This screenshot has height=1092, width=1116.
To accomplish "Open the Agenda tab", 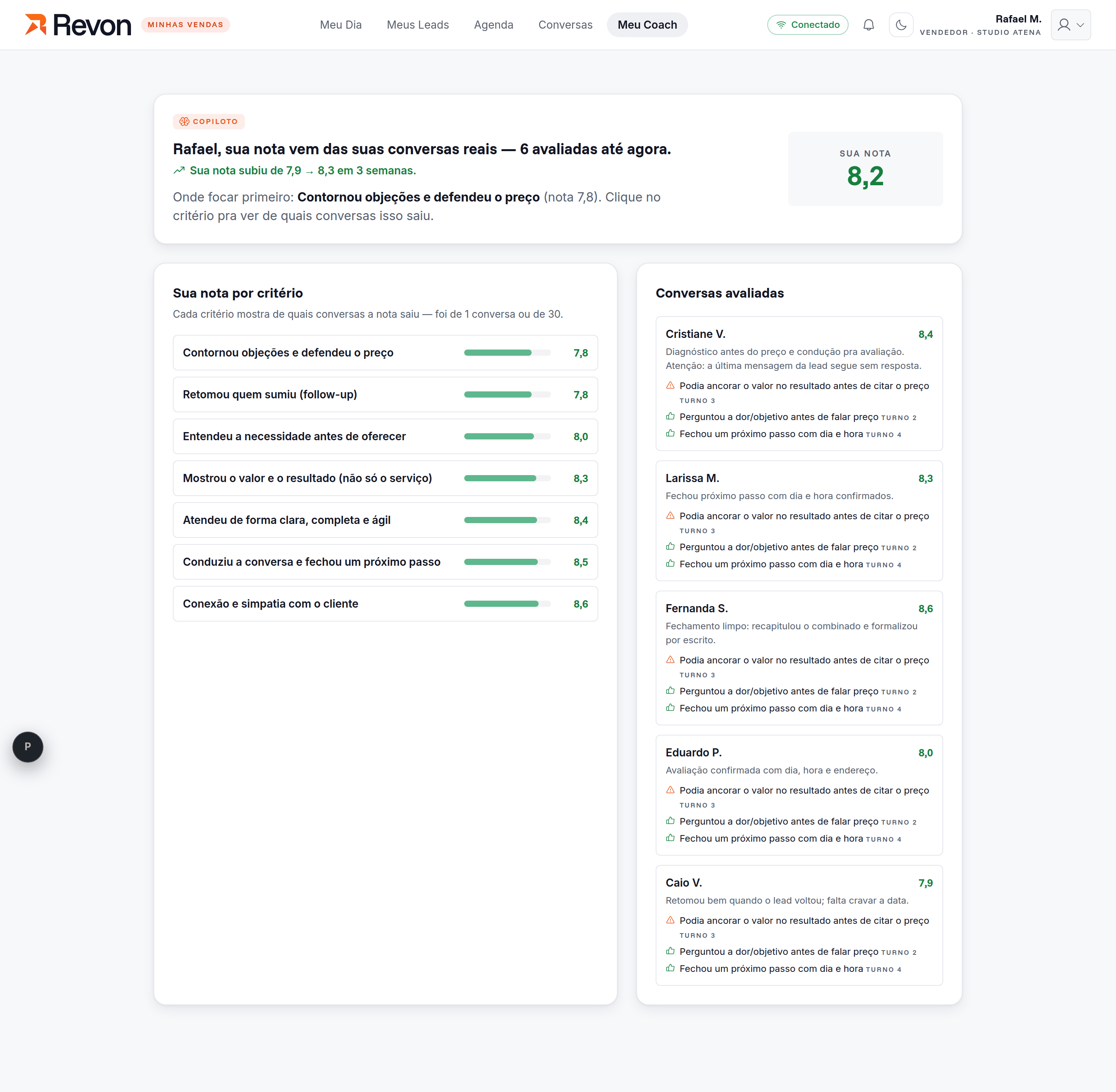I will pyautogui.click(x=493, y=25).
